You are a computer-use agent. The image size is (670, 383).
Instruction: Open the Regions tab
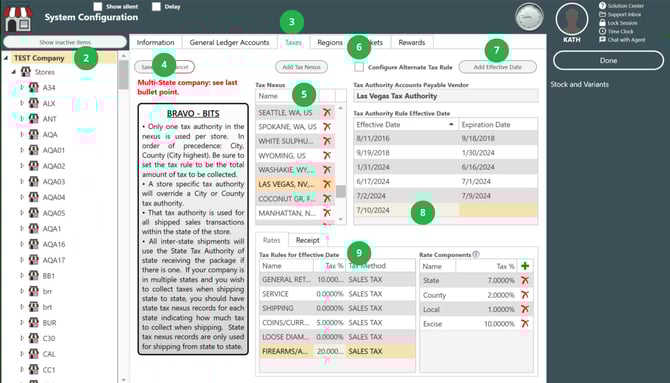pos(330,42)
